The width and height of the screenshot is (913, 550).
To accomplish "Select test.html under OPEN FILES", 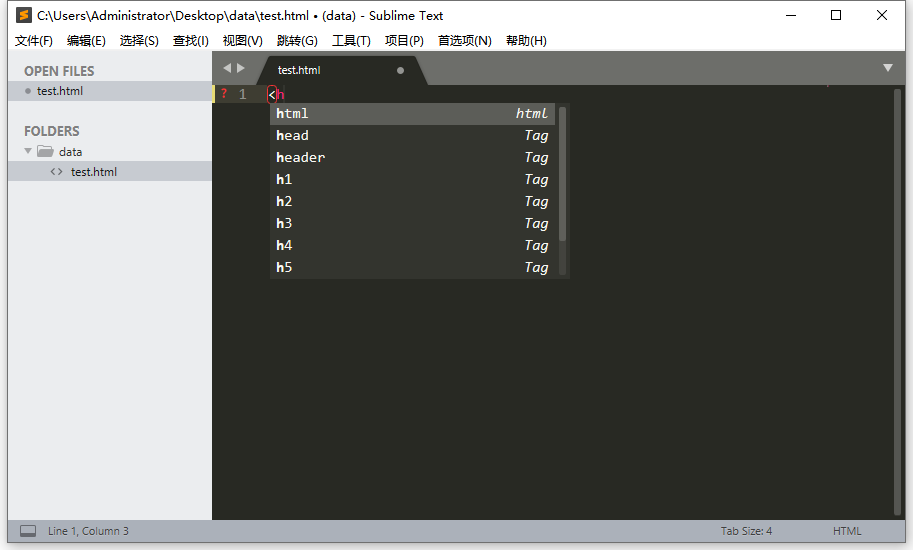I will [110, 91].
